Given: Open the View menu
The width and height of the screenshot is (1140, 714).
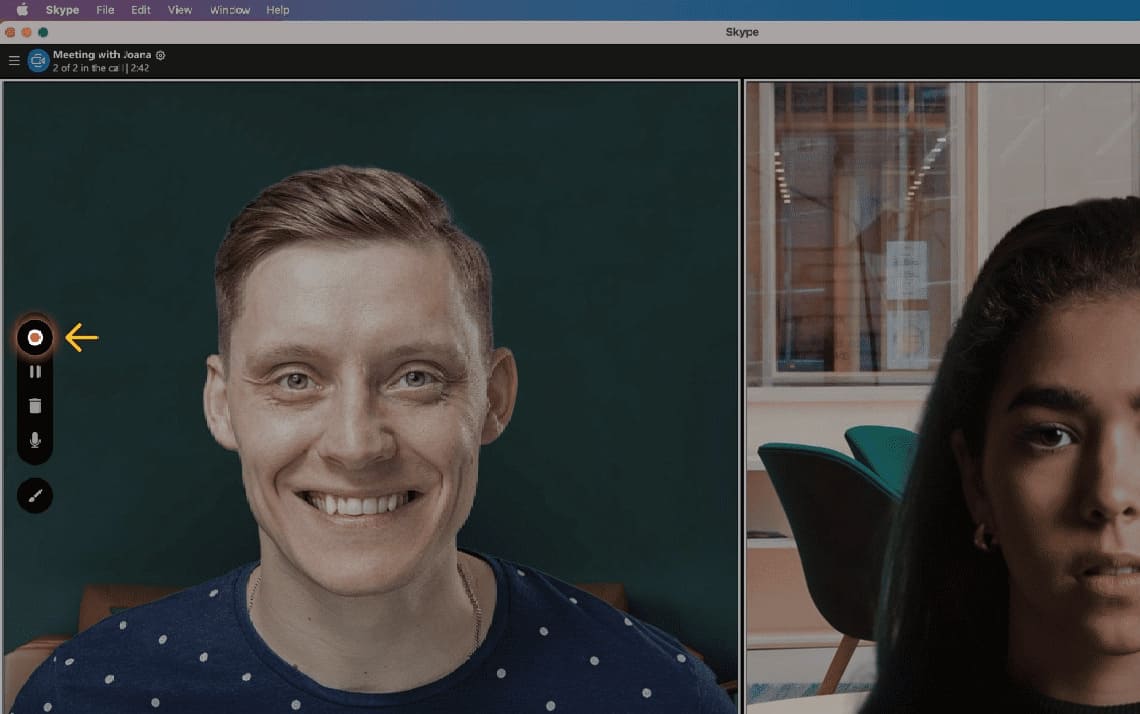Looking at the screenshot, I should pyautogui.click(x=179, y=10).
